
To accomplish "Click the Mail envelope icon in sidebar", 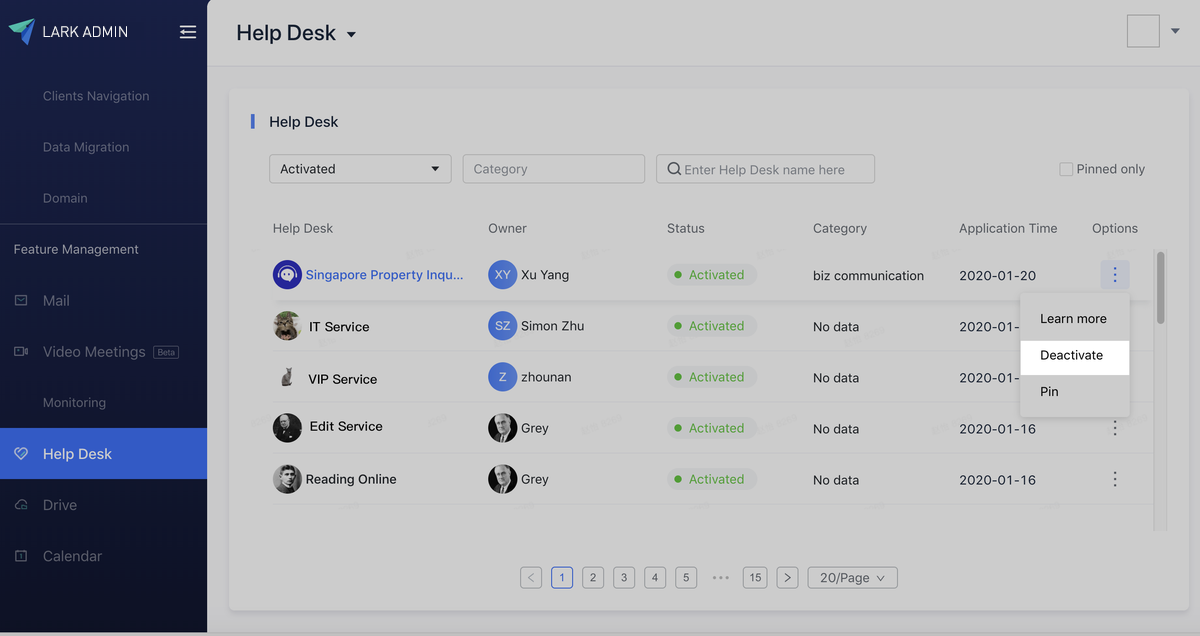I will [21, 301].
